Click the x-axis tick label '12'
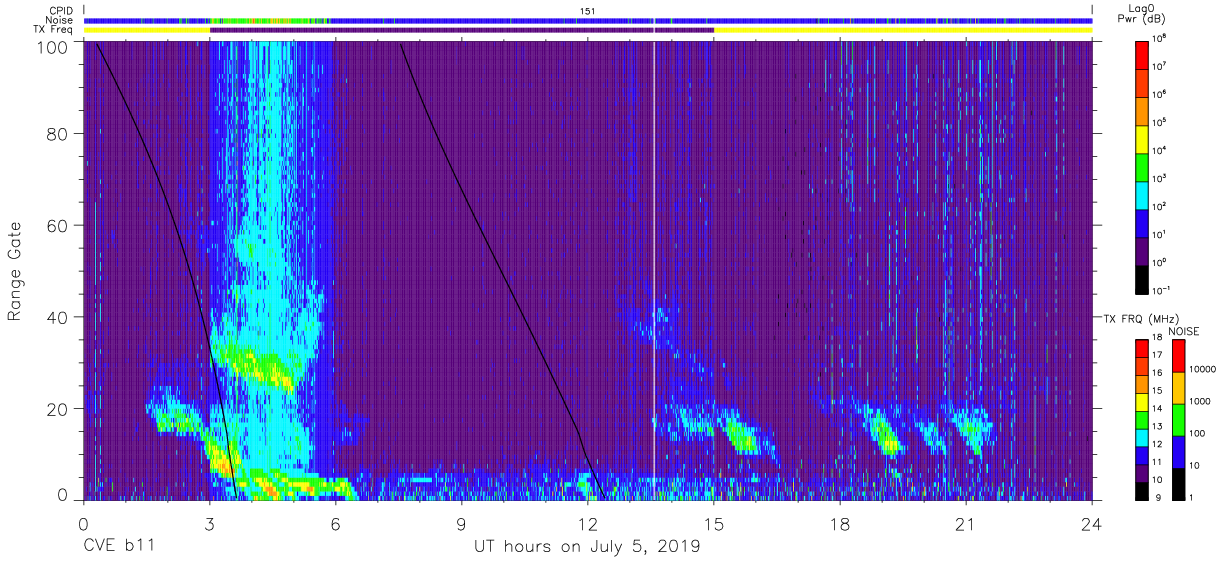Image resolution: width=1228 pixels, height=567 pixels. click(x=588, y=523)
